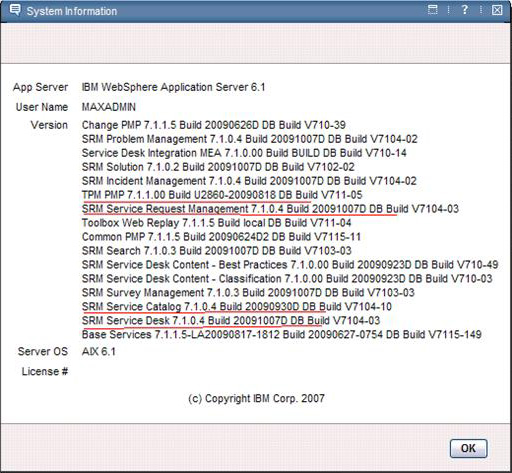The width and height of the screenshot is (512, 473).
Task: Click the OK button
Action: pos(468,448)
